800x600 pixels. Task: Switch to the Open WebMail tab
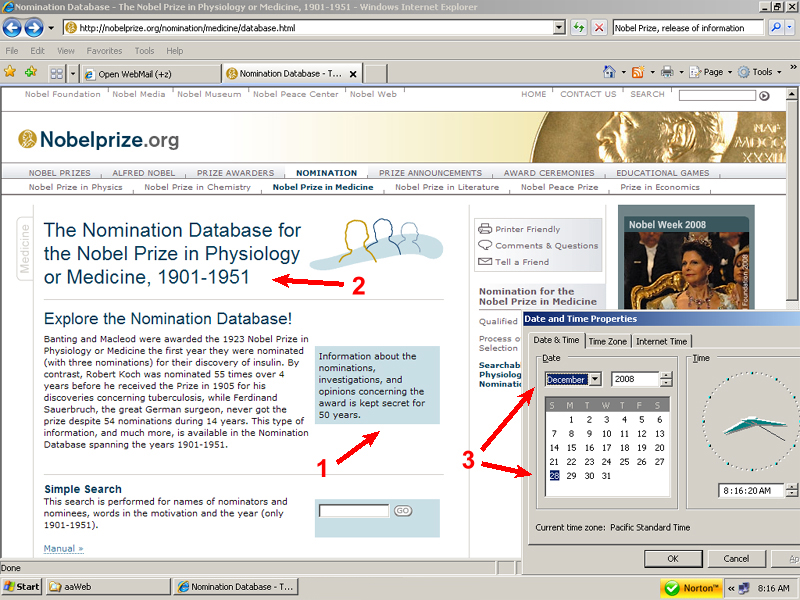[x=151, y=74]
